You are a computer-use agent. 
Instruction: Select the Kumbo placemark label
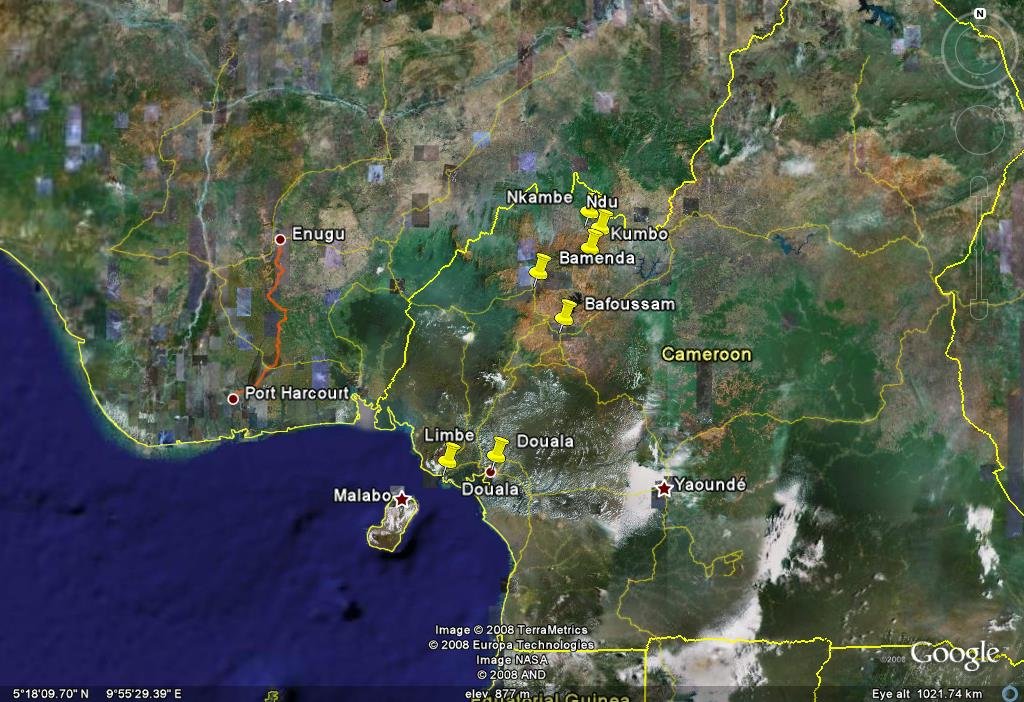click(x=638, y=234)
